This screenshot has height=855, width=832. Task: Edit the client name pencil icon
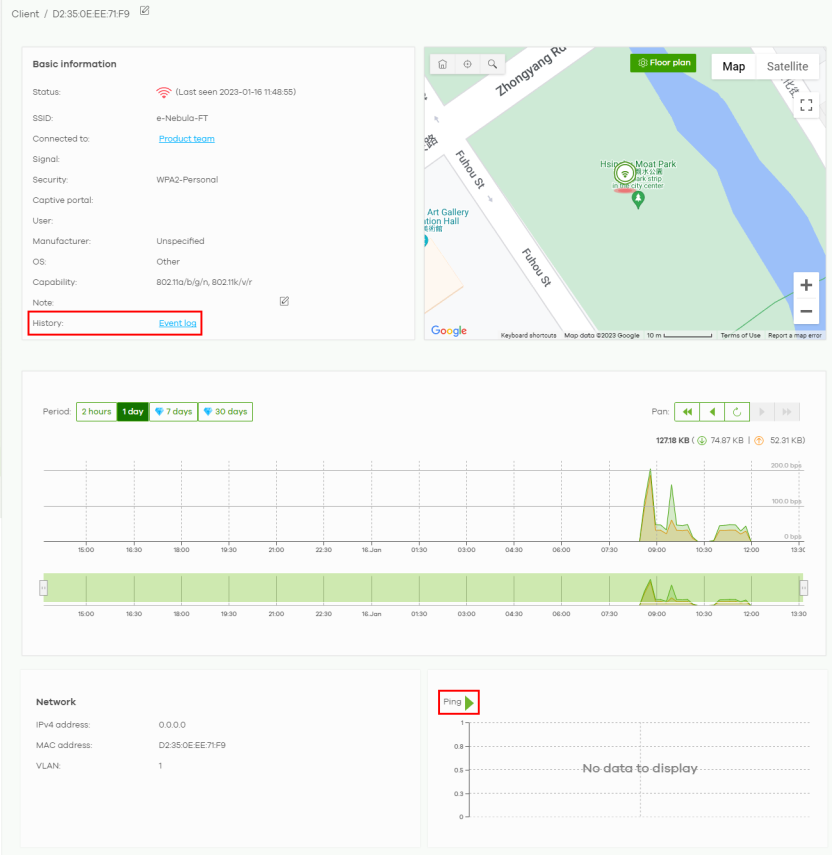pyautogui.click(x=144, y=11)
